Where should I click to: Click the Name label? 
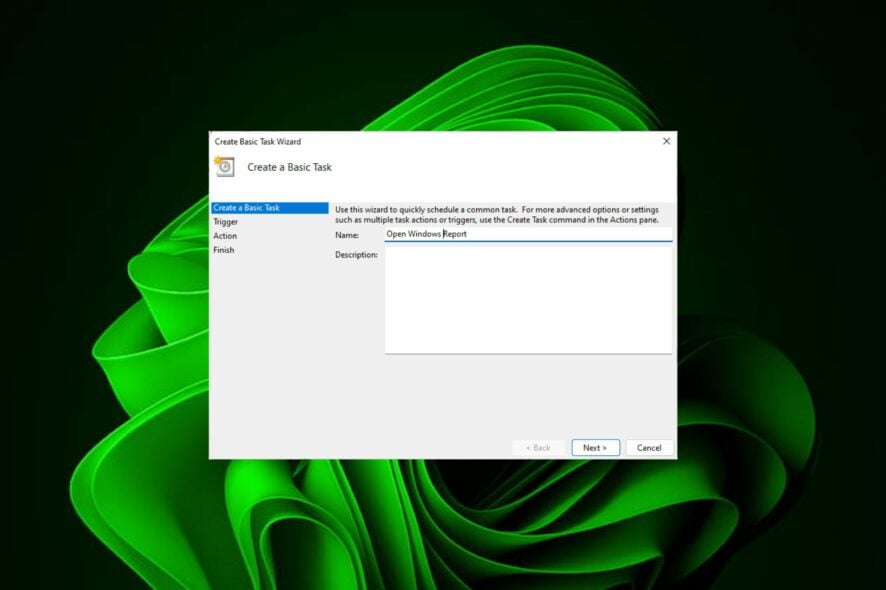pyautogui.click(x=345, y=234)
